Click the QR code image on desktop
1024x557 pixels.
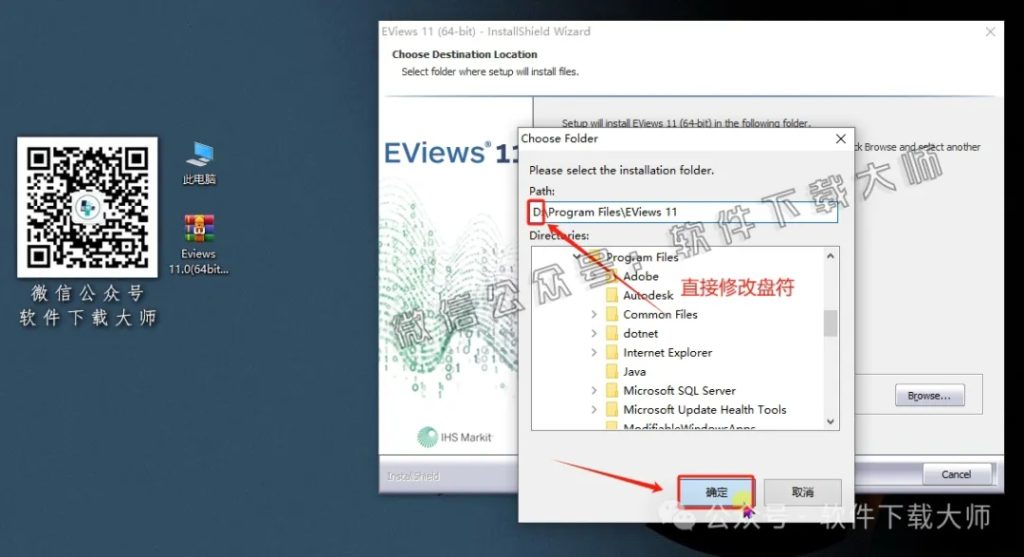(88, 207)
